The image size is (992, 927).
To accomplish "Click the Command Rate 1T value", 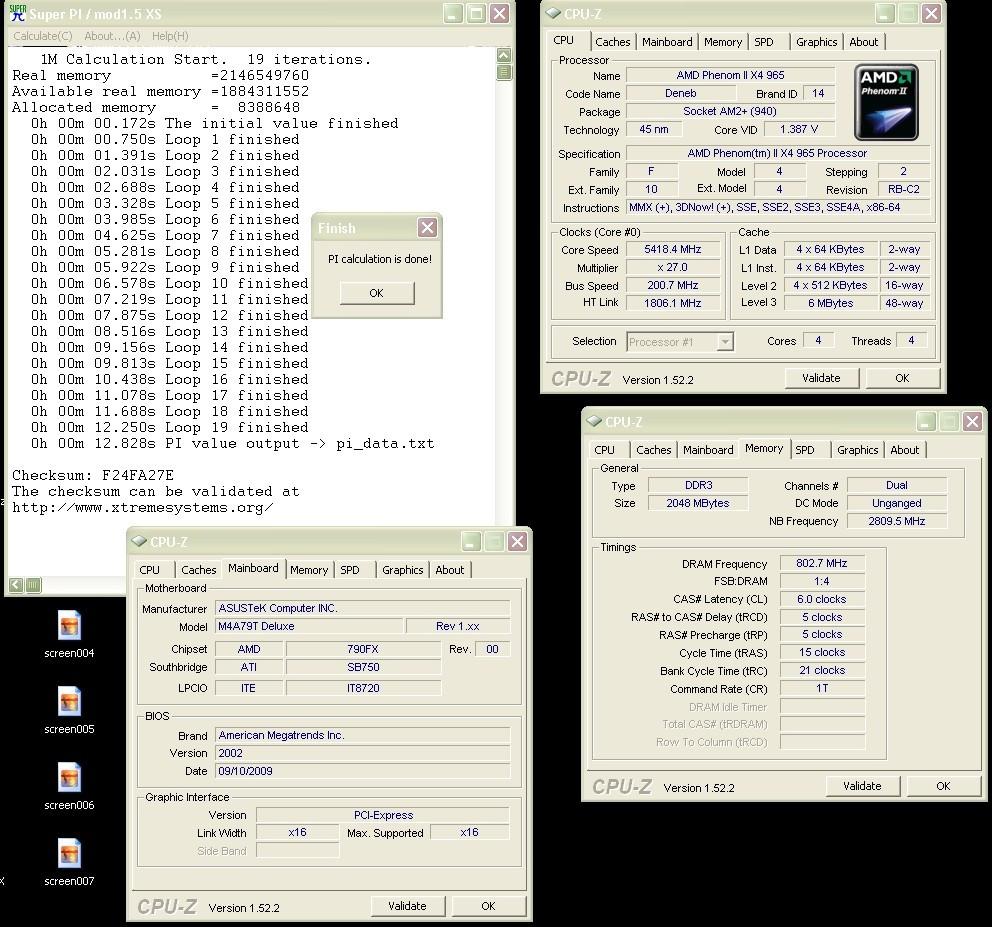I will pyautogui.click(x=821, y=688).
